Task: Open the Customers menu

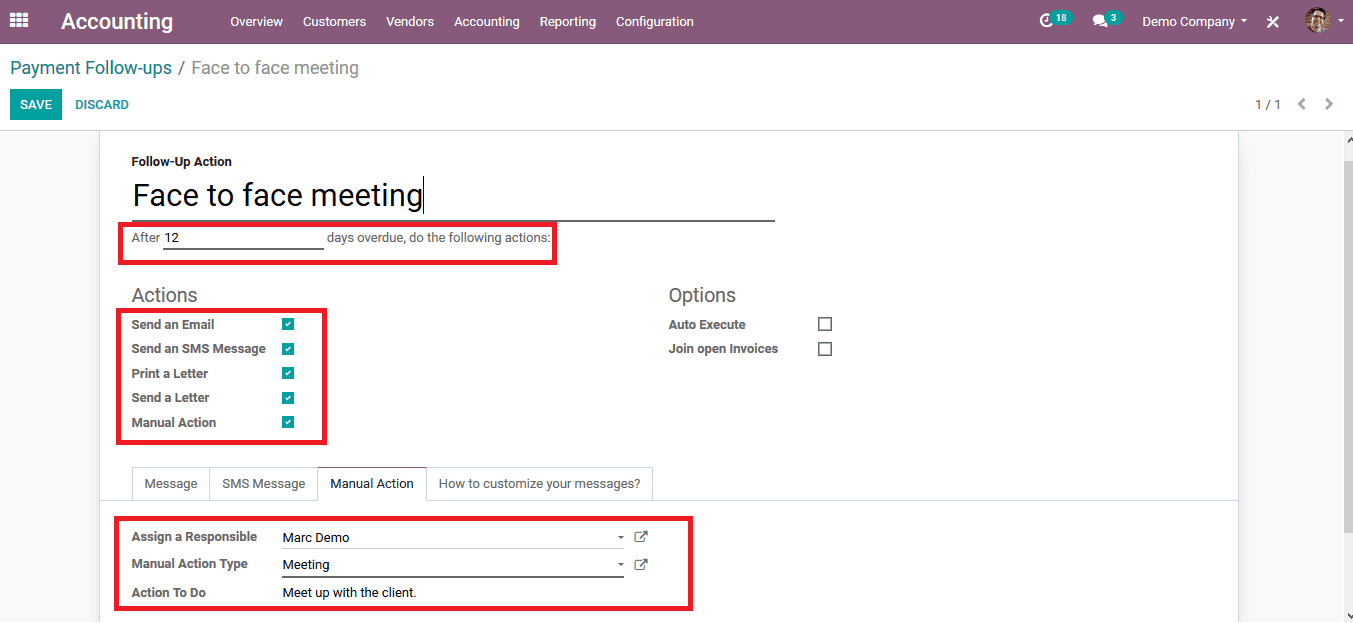Action: 334,21
